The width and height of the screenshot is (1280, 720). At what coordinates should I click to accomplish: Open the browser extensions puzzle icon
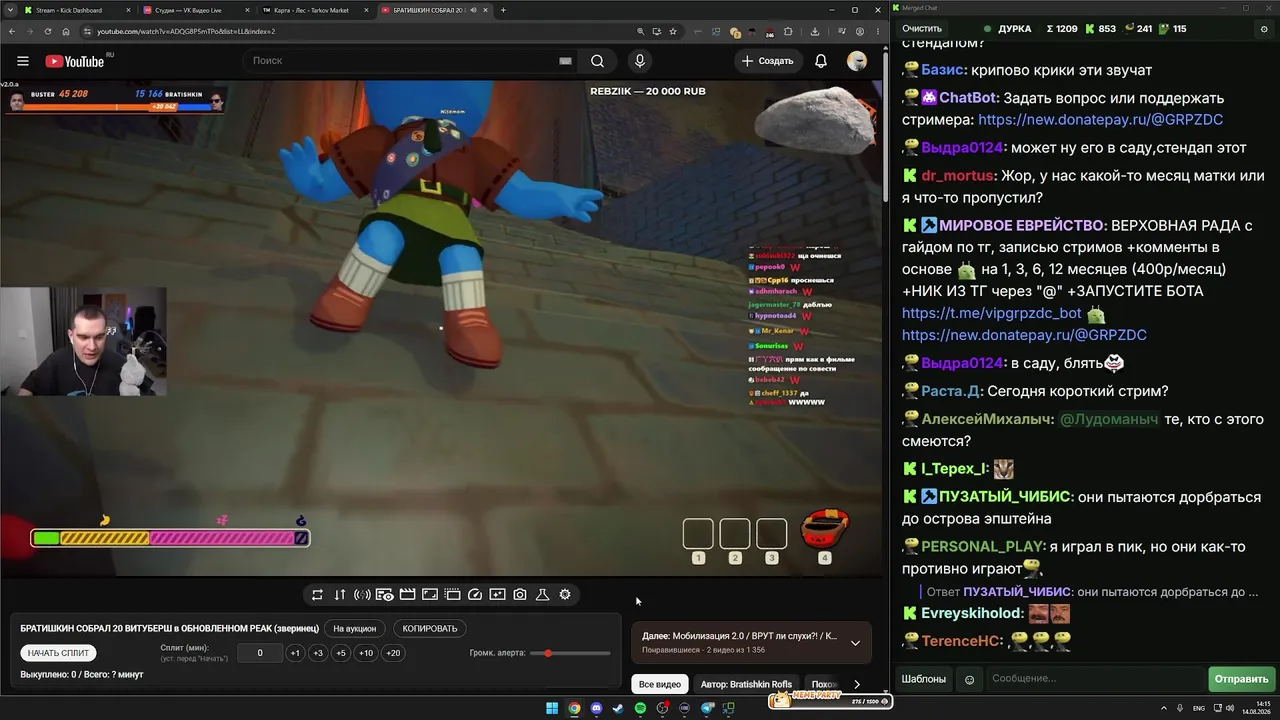[788, 31]
